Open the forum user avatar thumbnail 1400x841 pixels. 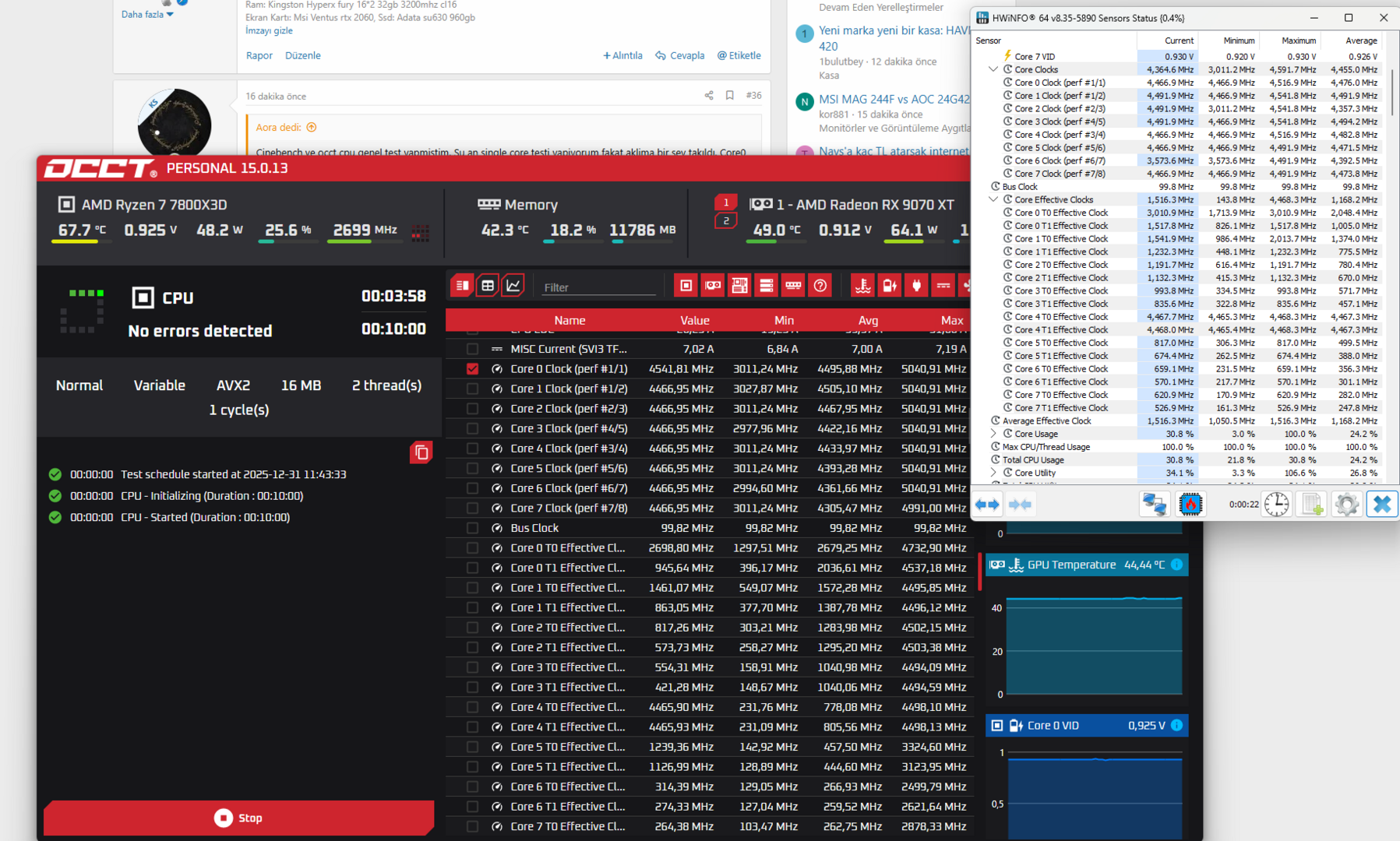[175, 125]
